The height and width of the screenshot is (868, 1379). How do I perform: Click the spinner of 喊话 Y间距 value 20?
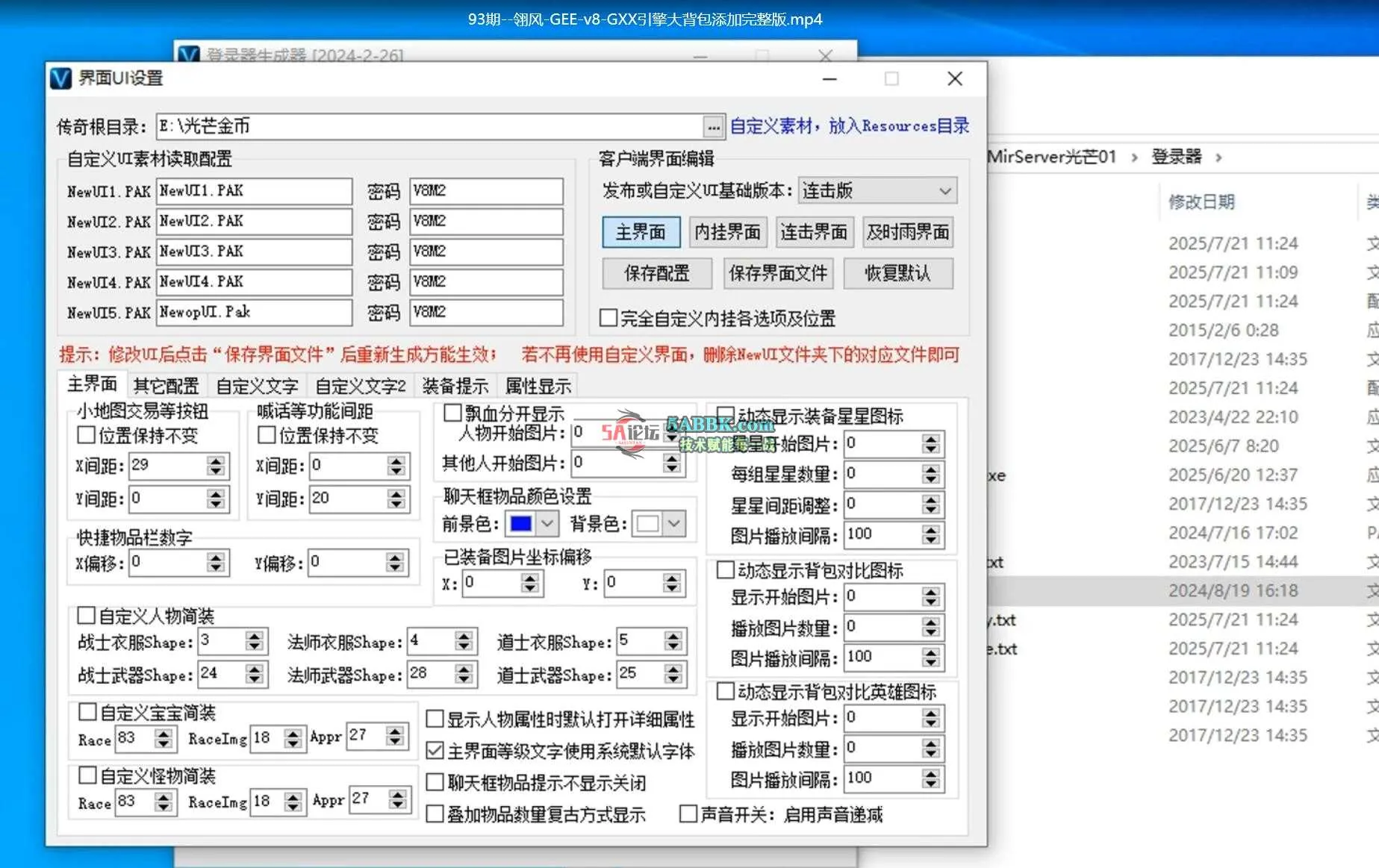(x=396, y=499)
